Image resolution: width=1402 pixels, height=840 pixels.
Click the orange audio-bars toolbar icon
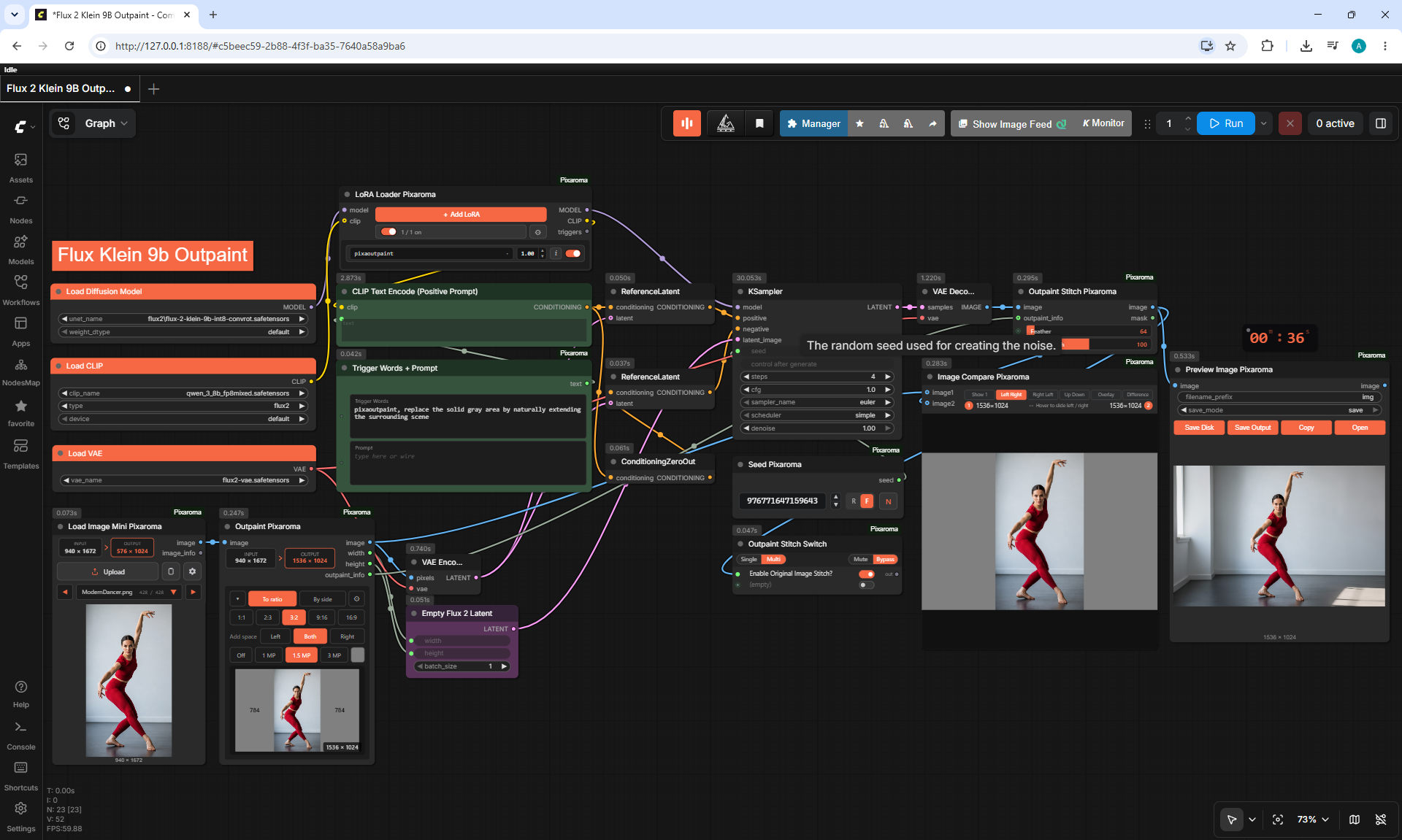pos(687,123)
